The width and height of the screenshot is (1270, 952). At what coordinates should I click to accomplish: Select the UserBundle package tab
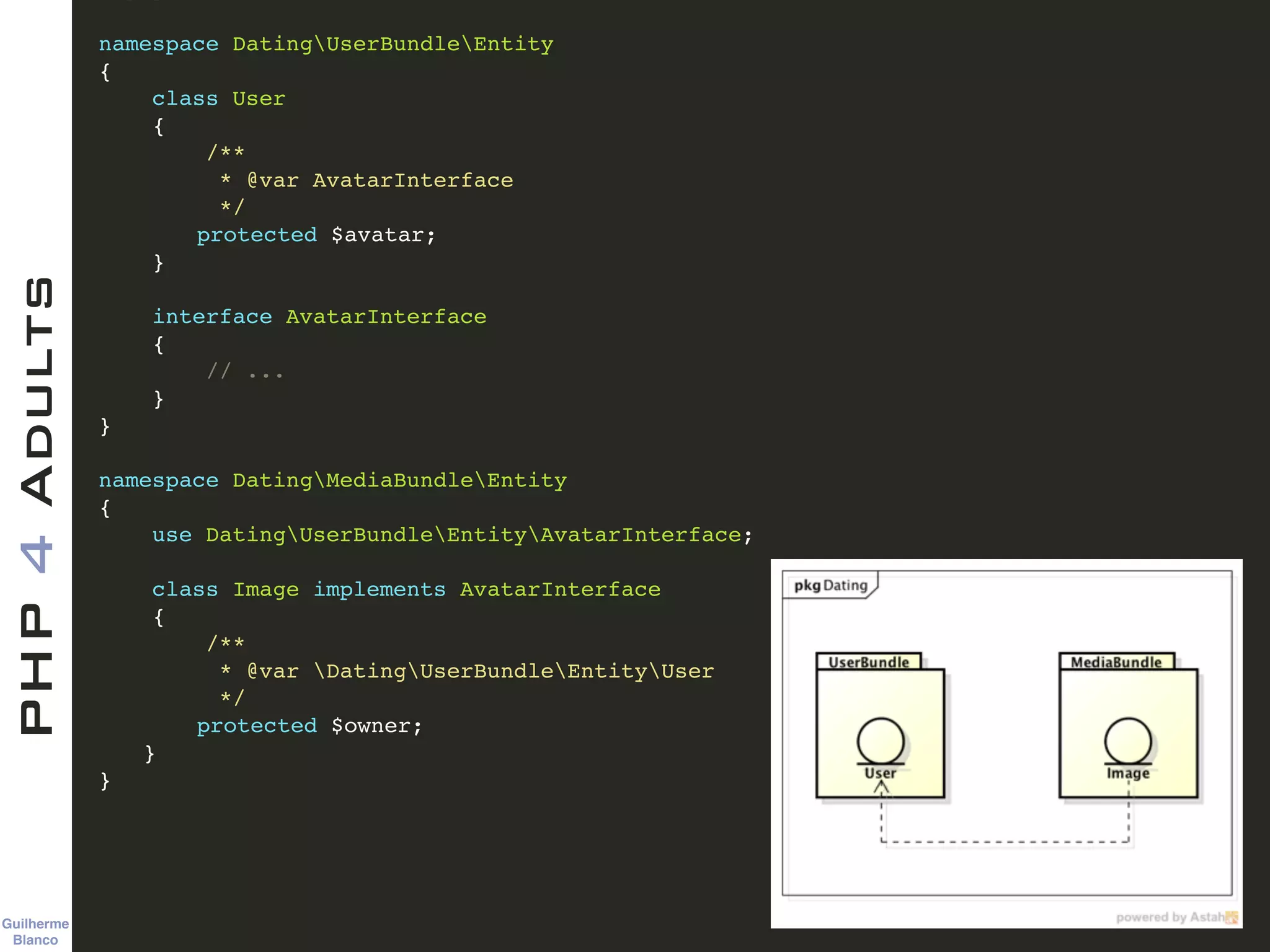(x=868, y=662)
